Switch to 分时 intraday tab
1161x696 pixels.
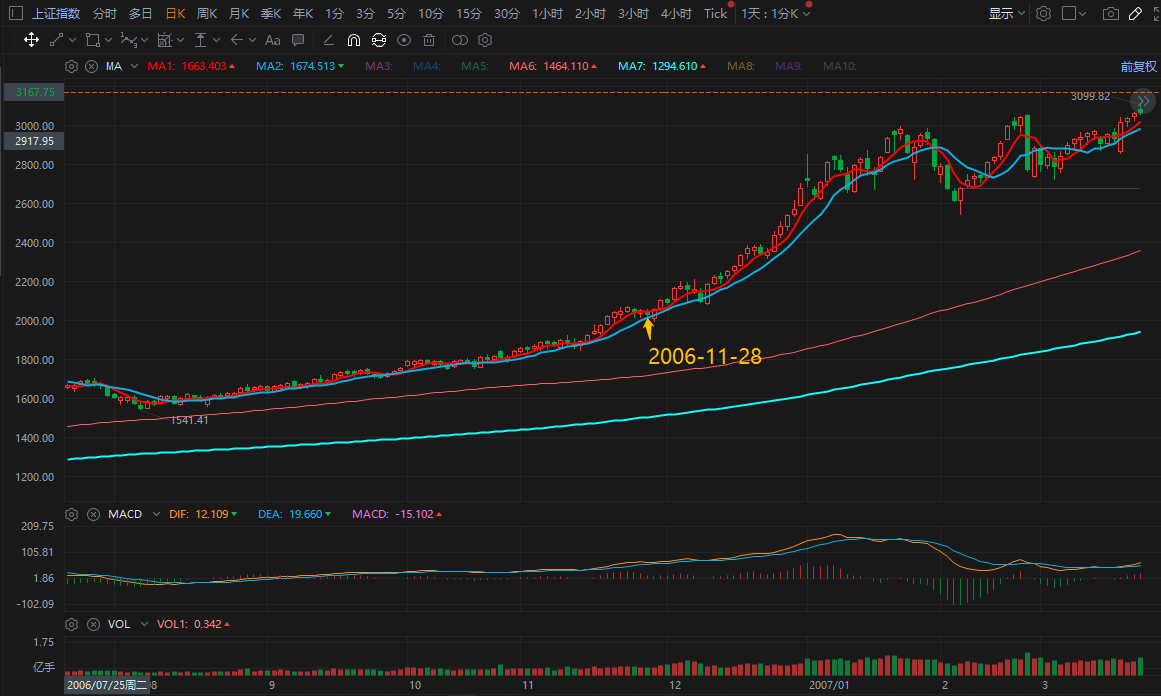104,14
